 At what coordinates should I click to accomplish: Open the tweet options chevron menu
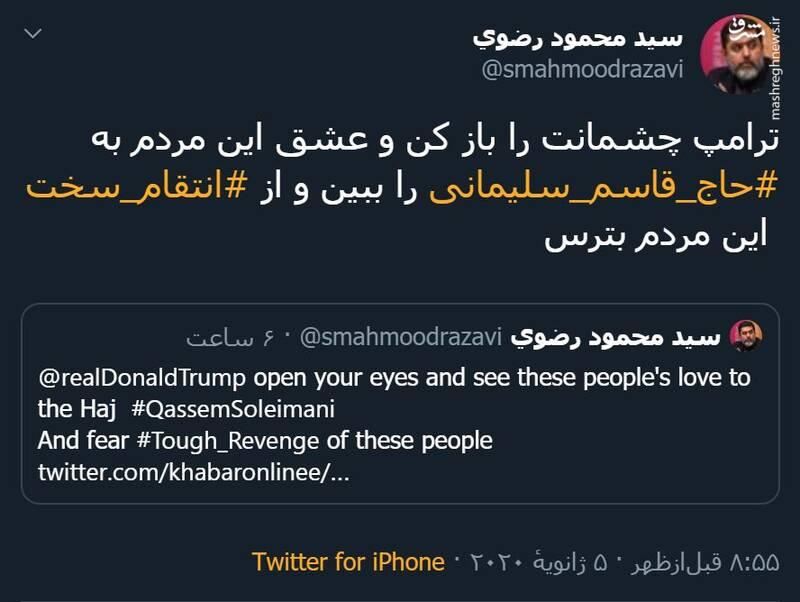tap(34, 35)
